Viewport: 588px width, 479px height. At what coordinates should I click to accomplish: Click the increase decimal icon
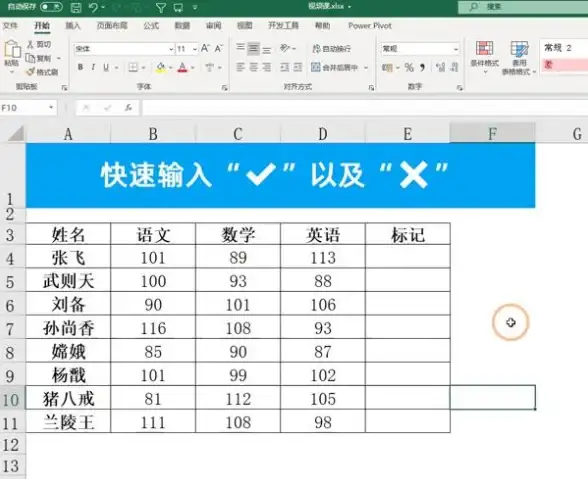point(440,68)
